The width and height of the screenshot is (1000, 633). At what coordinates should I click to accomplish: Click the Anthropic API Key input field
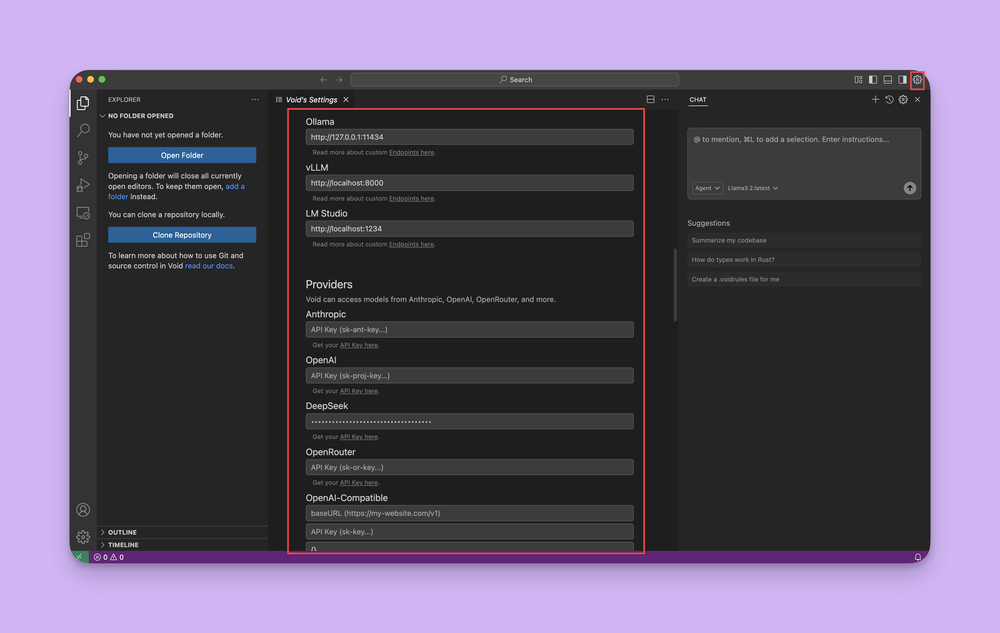pyautogui.click(x=469, y=329)
